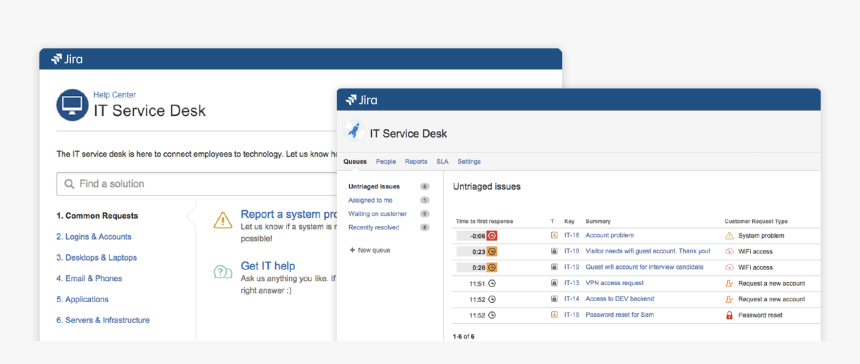
Task: Click the issue type icon for IT-16
Action: click(554, 235)
